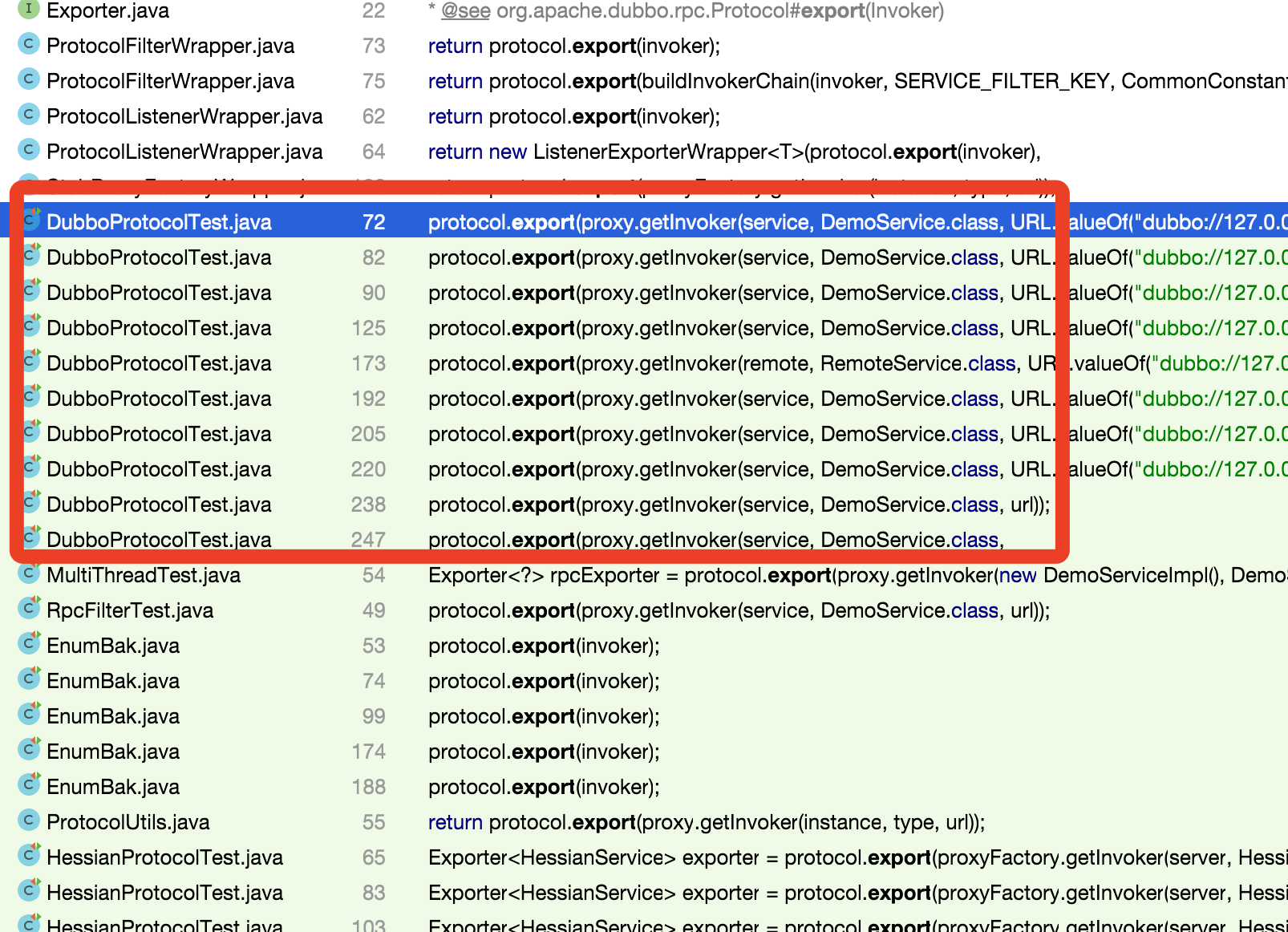Select DubboProtocolTest.java result at line 192

coord(644,399)
